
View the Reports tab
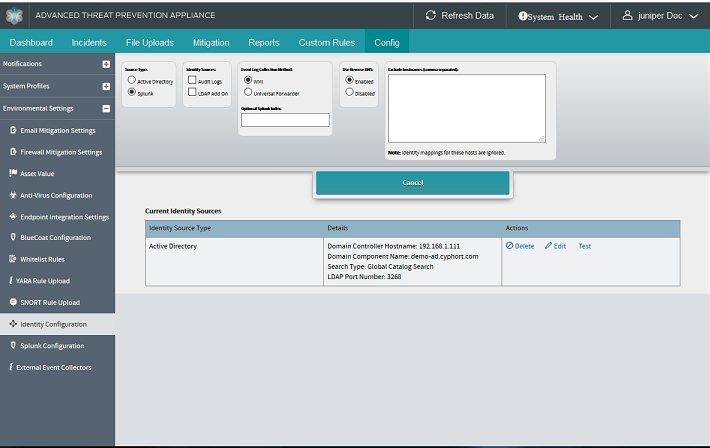point(264,43)
